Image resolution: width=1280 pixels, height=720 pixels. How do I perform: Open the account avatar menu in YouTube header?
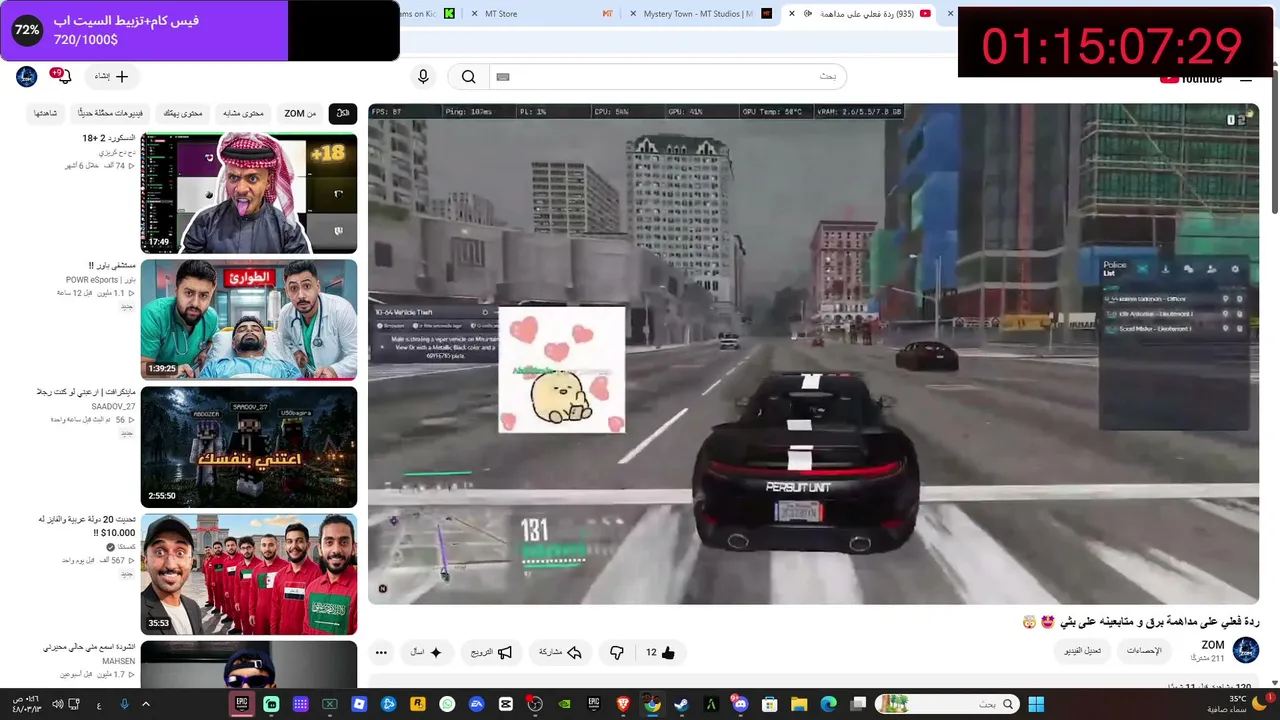pyautogui.click(x=27, y=76)
